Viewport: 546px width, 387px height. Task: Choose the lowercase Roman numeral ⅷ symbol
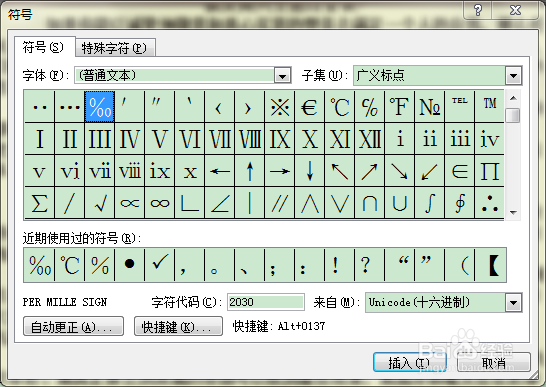point(130,171)
